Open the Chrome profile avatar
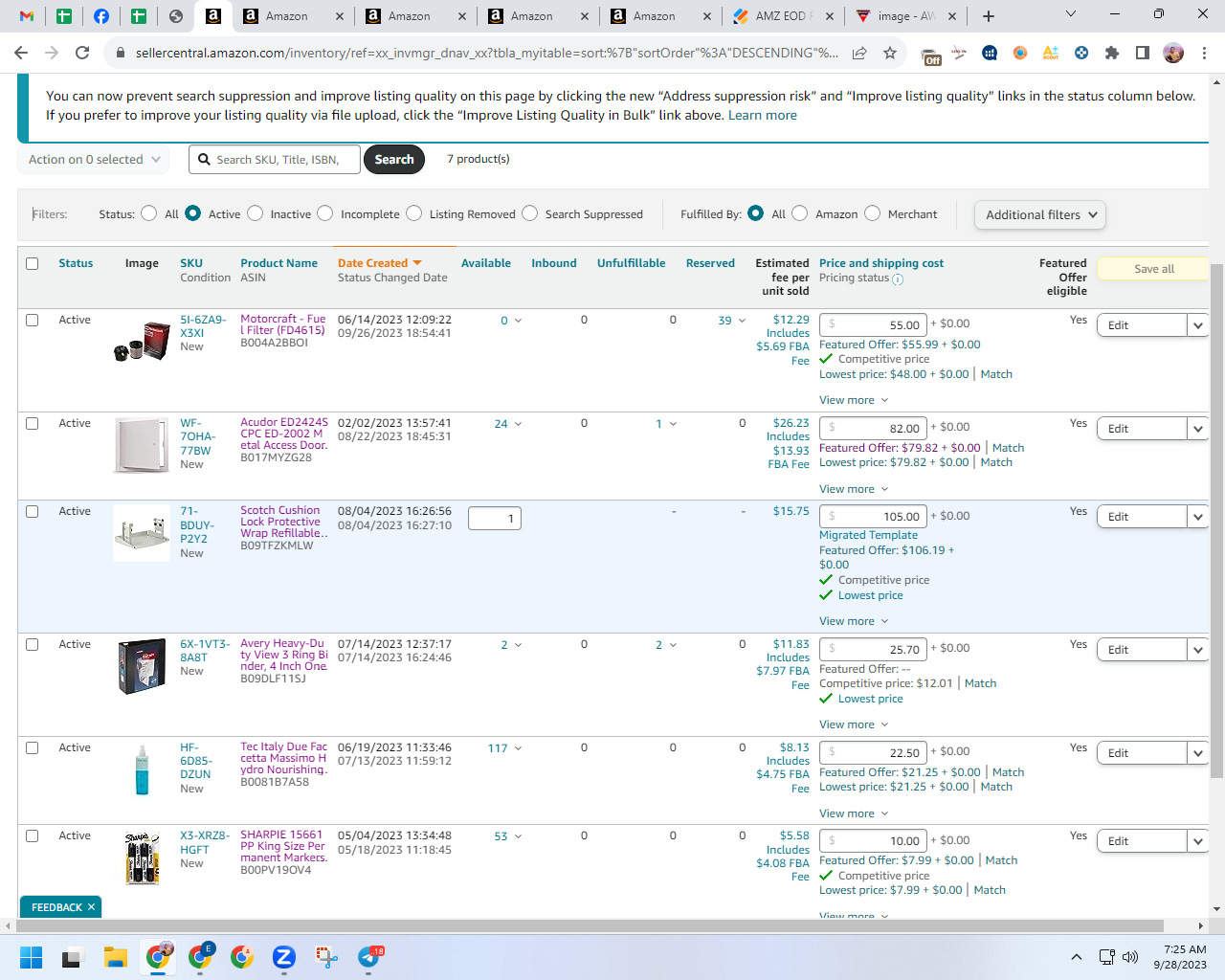The width and height of the screenshot is (1225, 980). [x=1173, y=53]
